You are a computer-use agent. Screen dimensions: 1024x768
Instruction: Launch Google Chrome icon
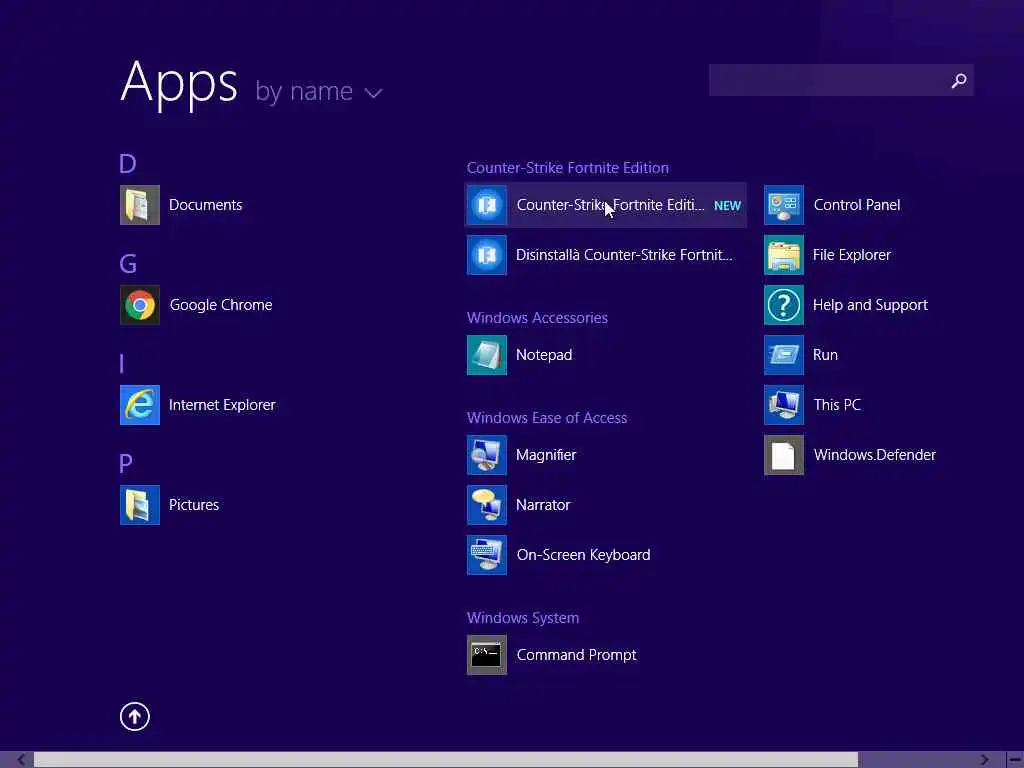[x=140, y=305]
